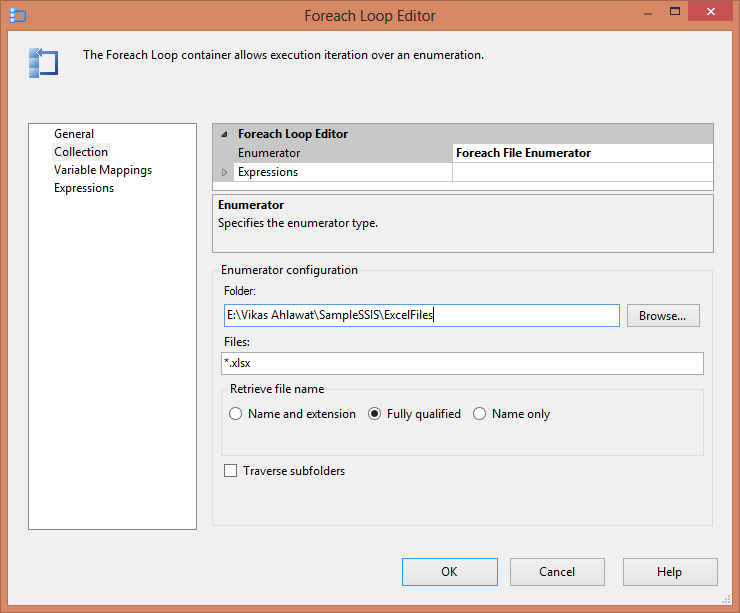Click the Help button at the bottom

coord(669,572)
